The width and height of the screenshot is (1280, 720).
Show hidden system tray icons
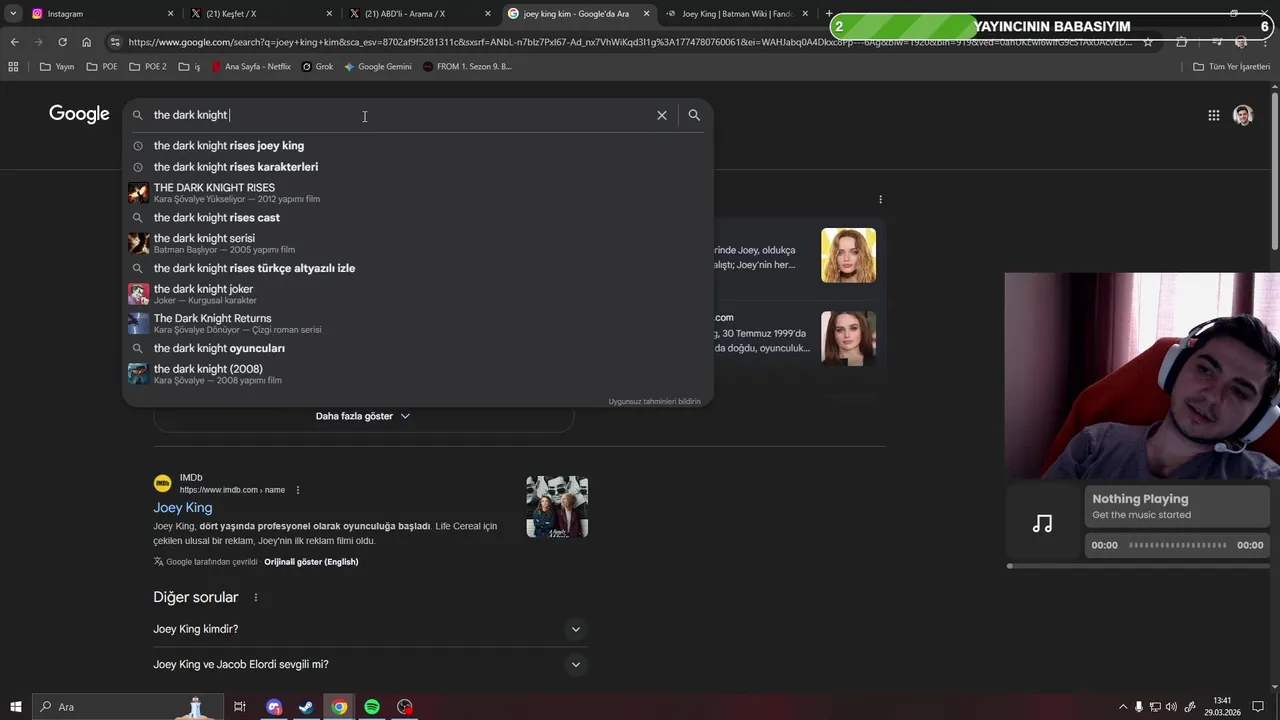[x=1122, y=707]
